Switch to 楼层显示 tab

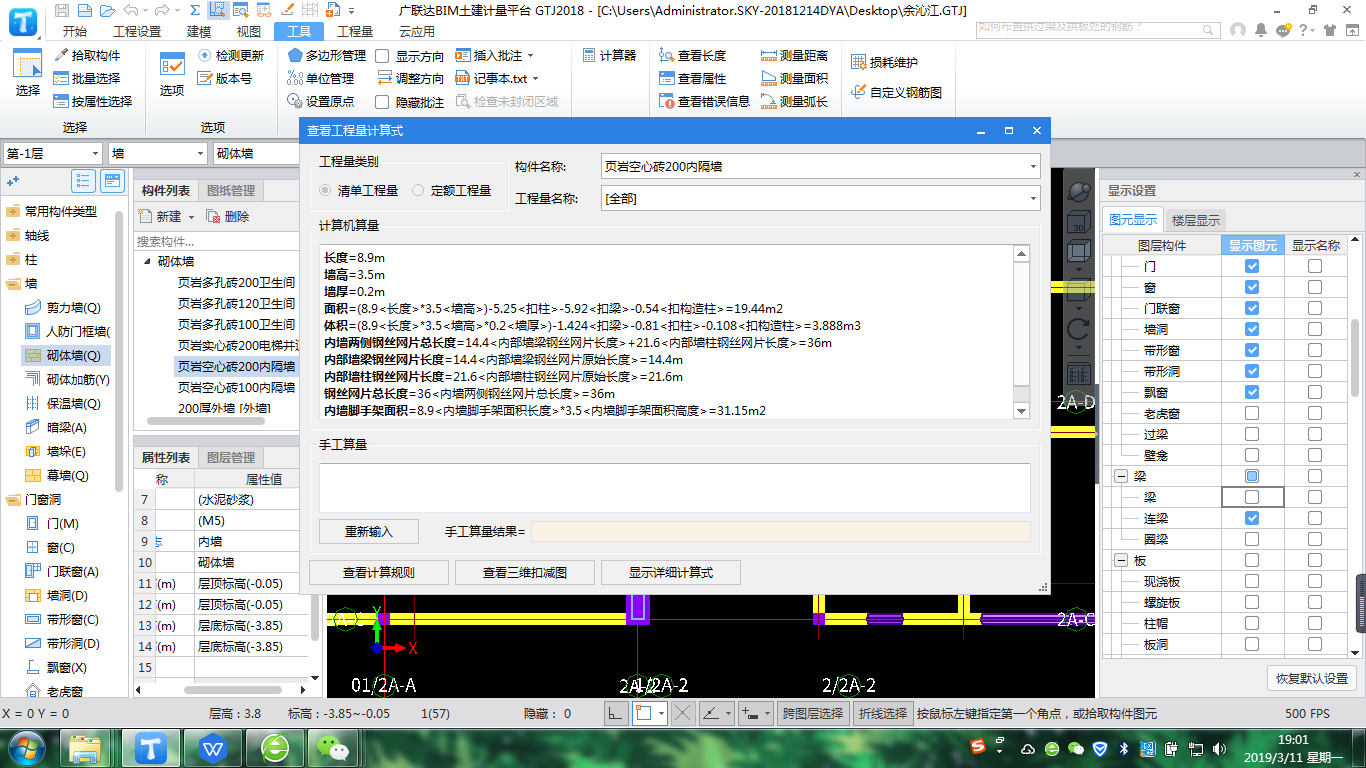coord(1196,220)
